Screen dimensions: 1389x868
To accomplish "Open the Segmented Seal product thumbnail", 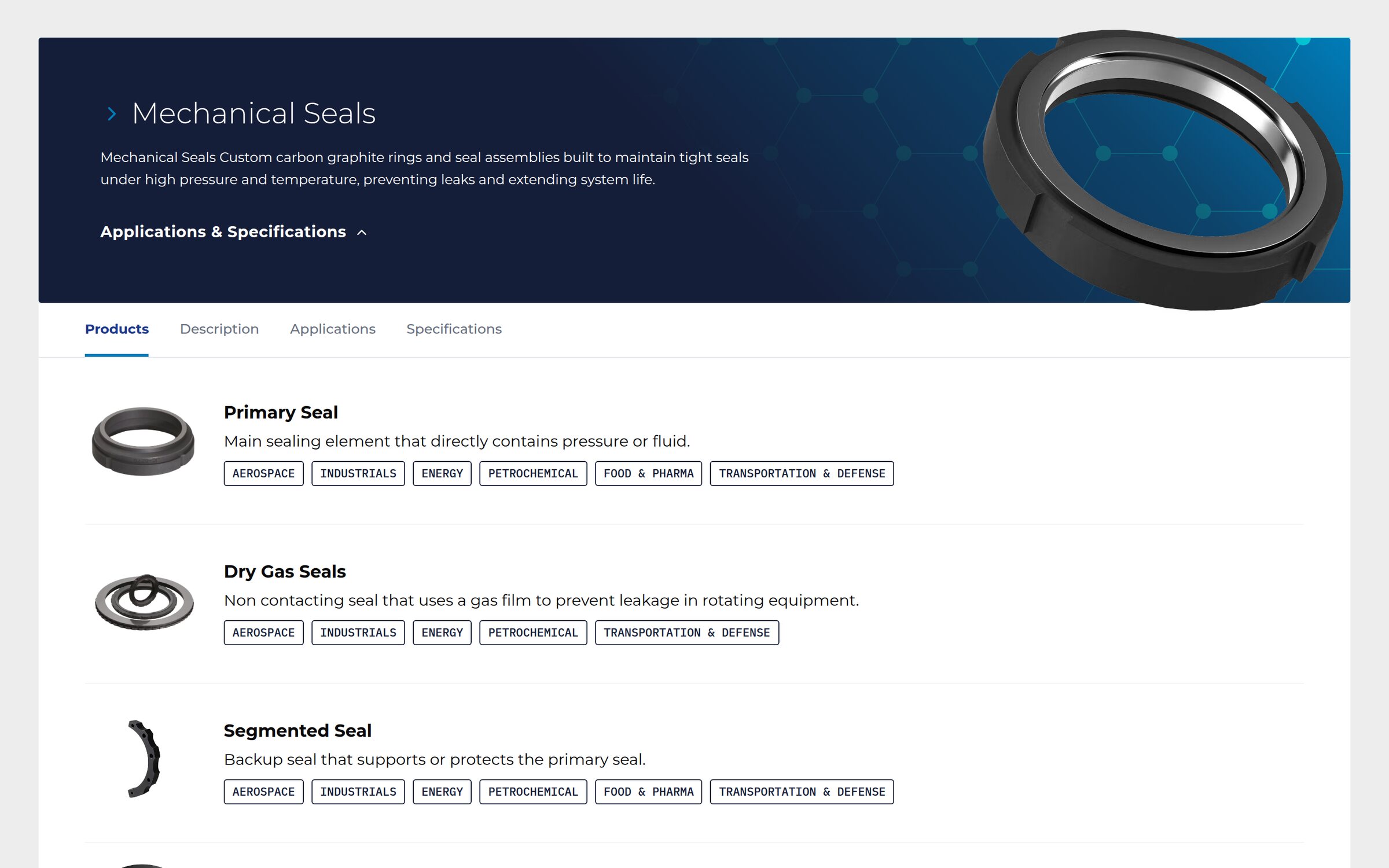I will pos(144,759).
